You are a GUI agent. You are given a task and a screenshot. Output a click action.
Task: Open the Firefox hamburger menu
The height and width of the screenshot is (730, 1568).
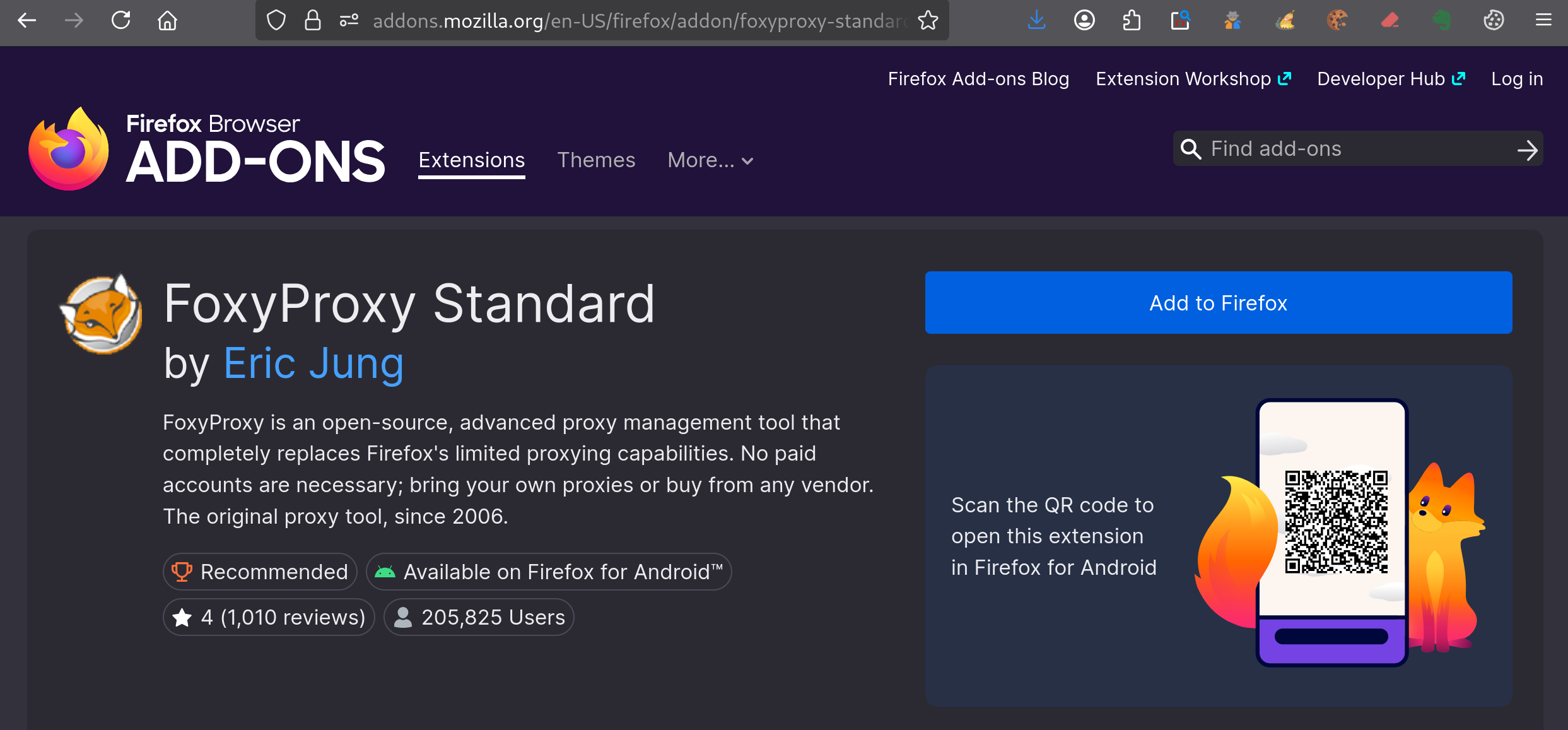pyautogui.click(x=1543, y=21)
